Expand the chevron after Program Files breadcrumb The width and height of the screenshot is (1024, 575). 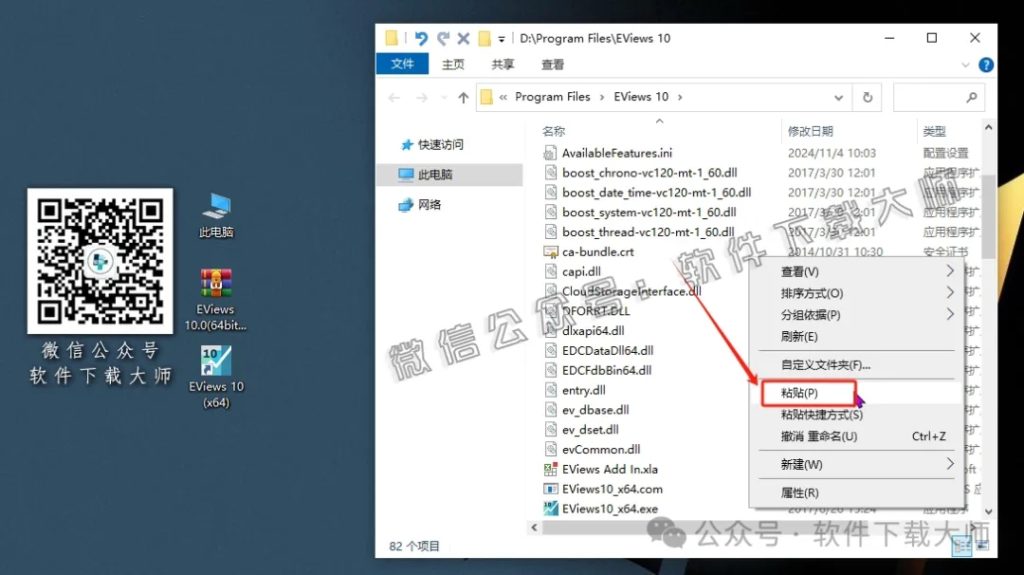point(601,97)
